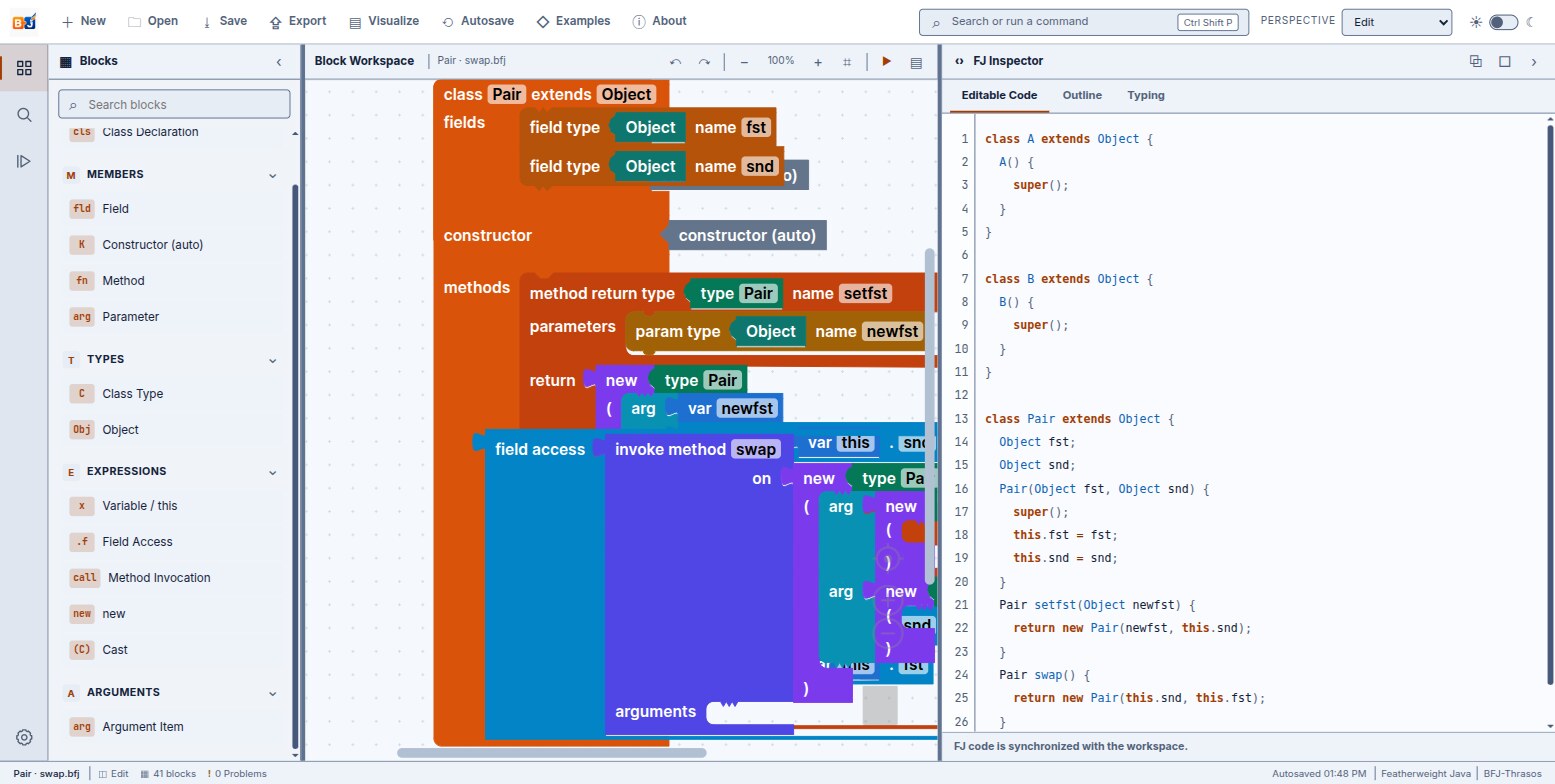This screenshot has height=784, width=1555.
Task: Open the About menu item
Action: click(660, 21)
